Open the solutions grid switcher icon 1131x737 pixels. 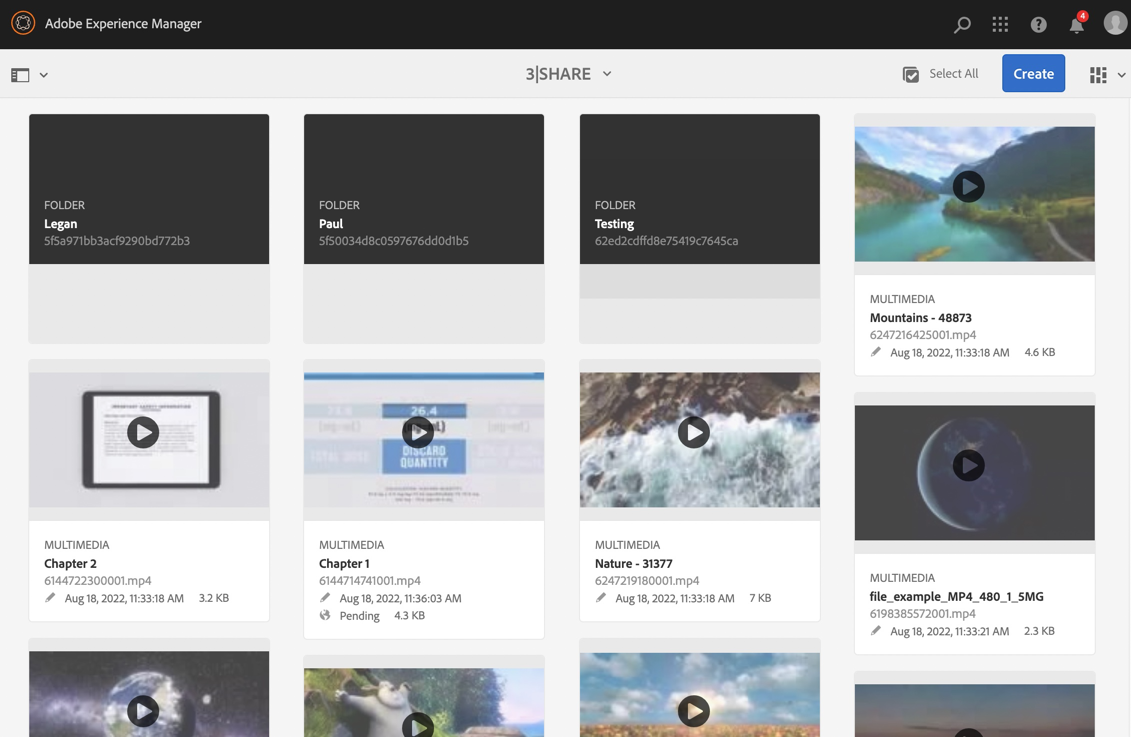(x=1000, y=24)
